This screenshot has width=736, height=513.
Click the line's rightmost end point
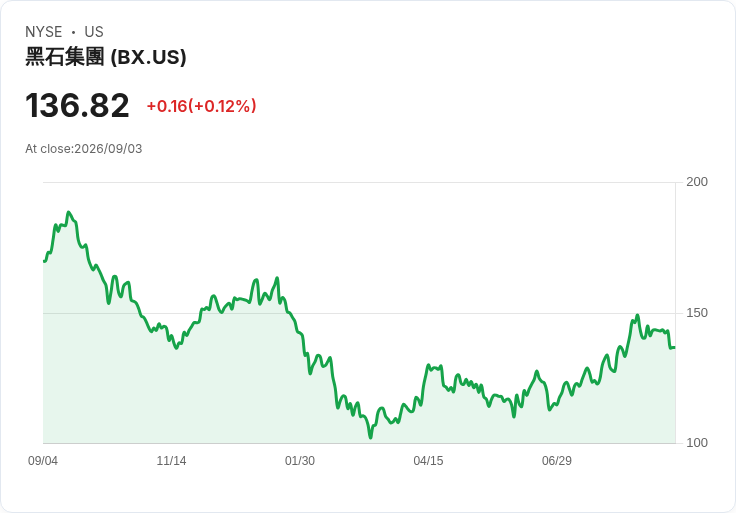tap(675, 347)
